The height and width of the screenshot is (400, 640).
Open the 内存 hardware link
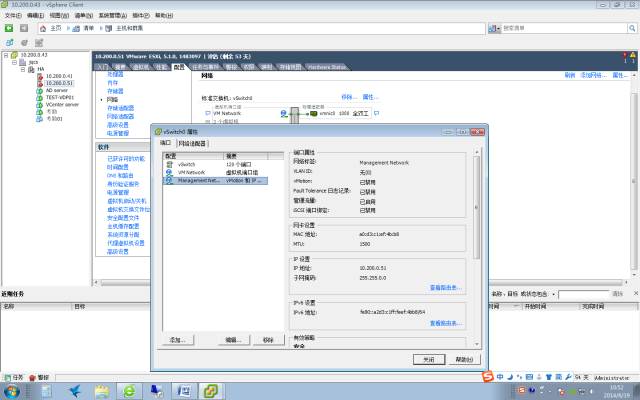tap(113, 82)
